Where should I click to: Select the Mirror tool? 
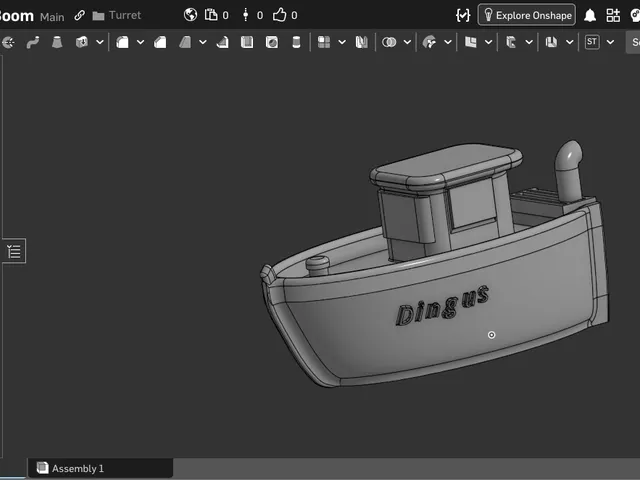pos(362,42)
